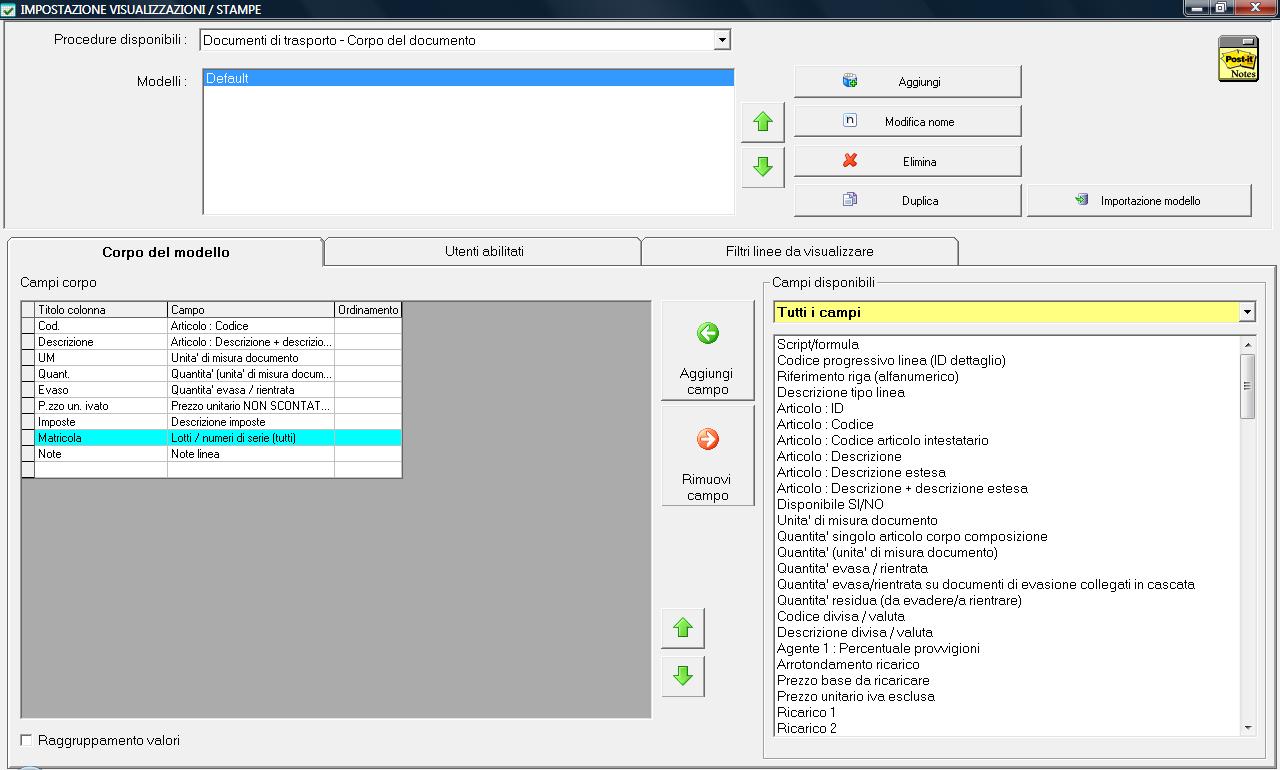The image size is (1280, 770).
Task: Select Agente 1 : Percentuale provvigioni
Action: [x=878, y=648]
